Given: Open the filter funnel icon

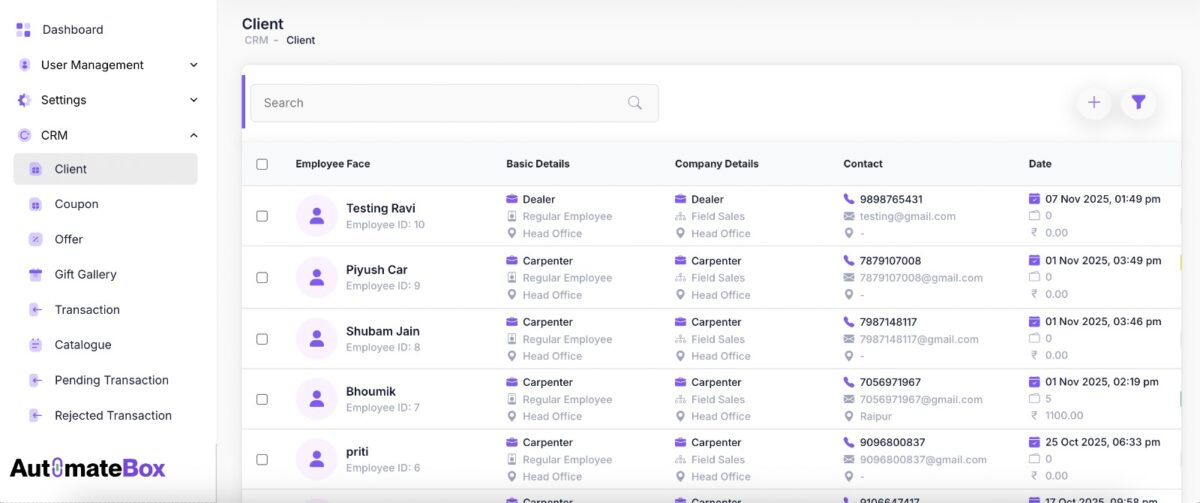Looking at the screenshot, I should (x=1138, y=102).
